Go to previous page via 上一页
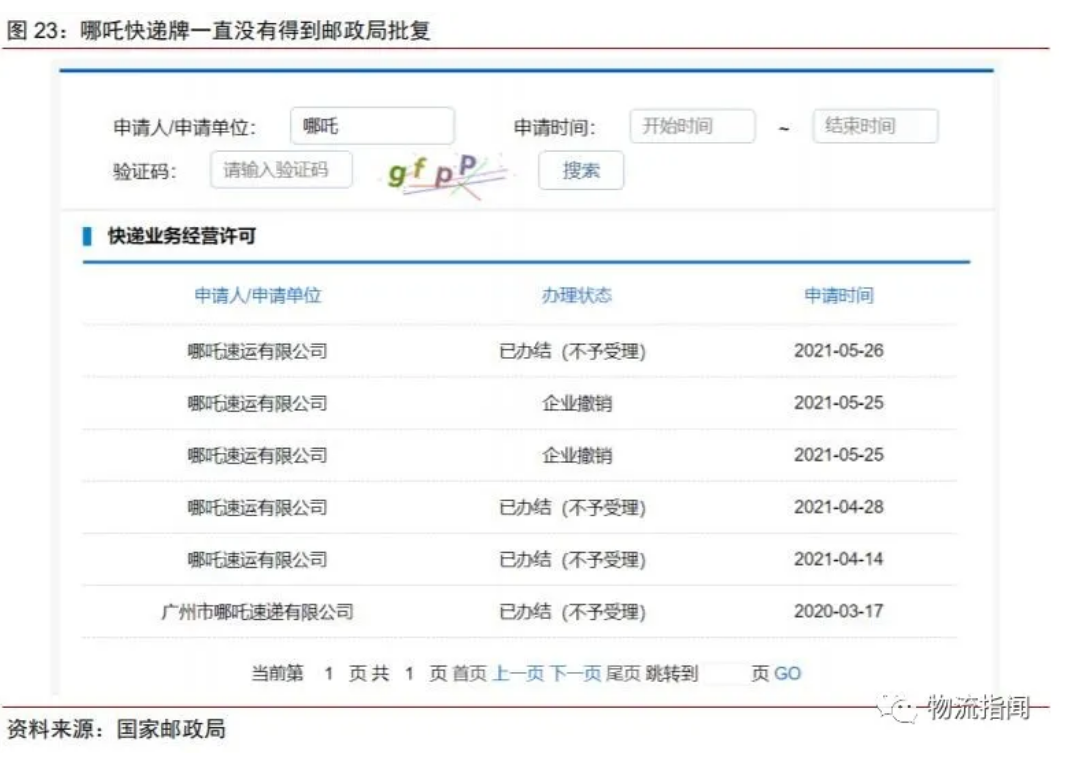Image resolution: width=1082 pixels, height=766 pixels. [518, 673]
